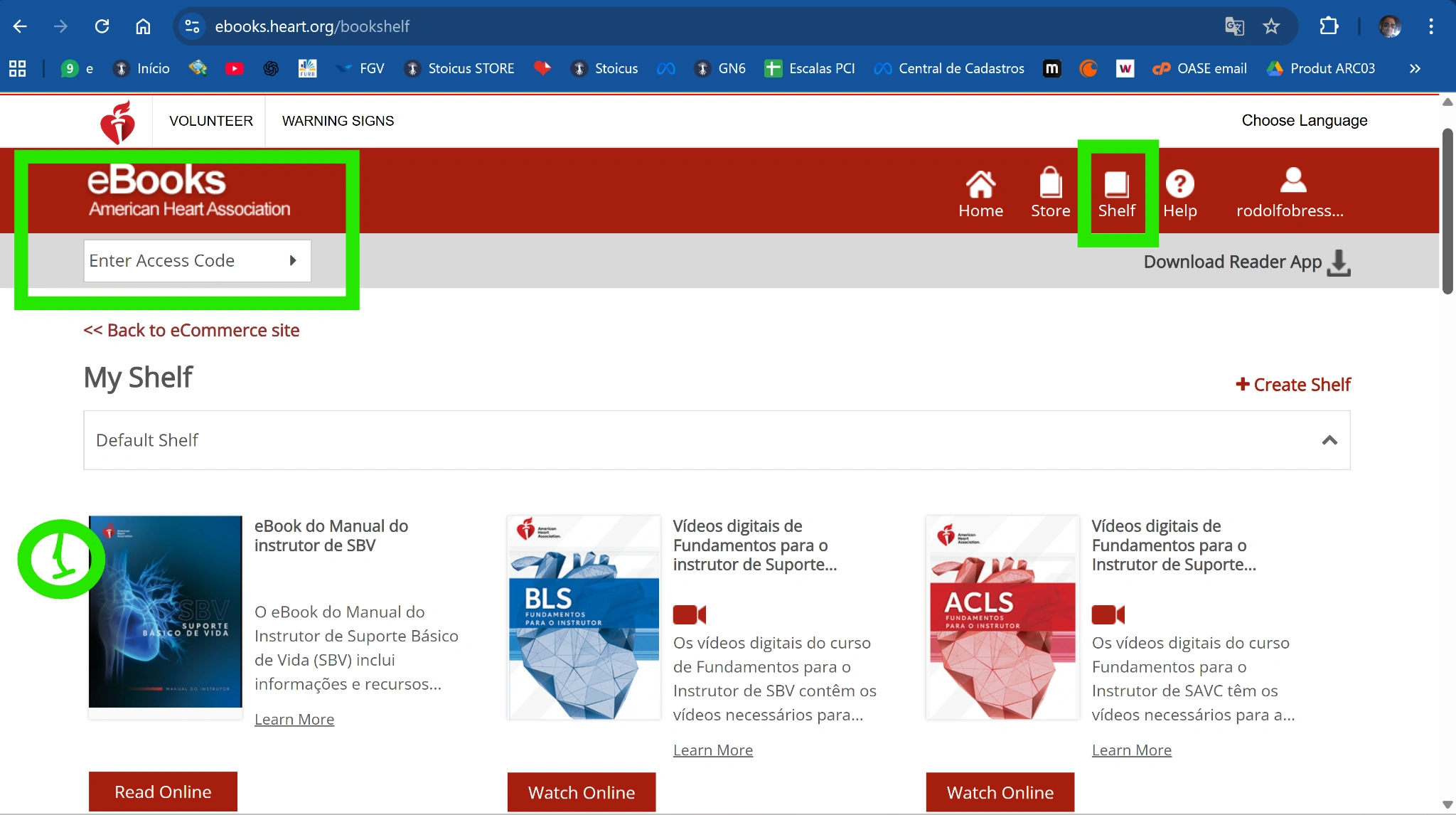Image resolution: width=1456 pixels, height=815 pixels.
Task: Expand hidden bookmarks with the chevron arrow
Action: (x=1414, y=68)
